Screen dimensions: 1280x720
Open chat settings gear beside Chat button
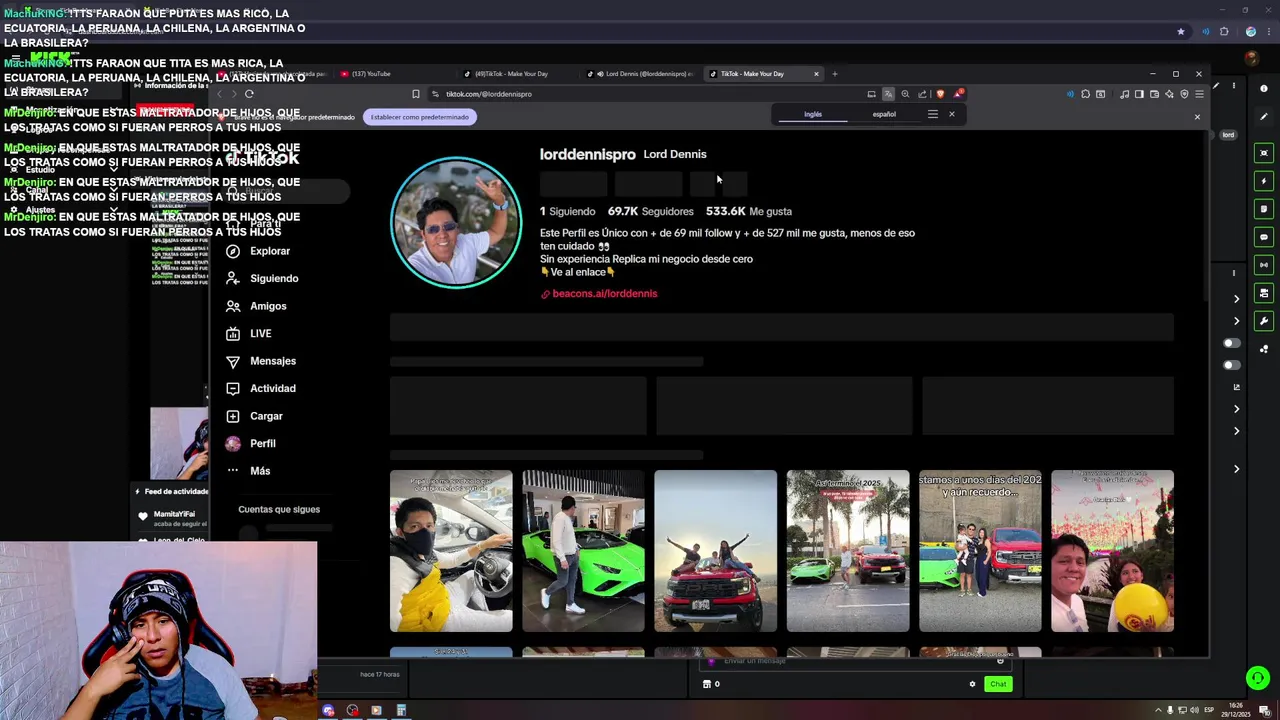pyautogui.click(x=972, y=684)
